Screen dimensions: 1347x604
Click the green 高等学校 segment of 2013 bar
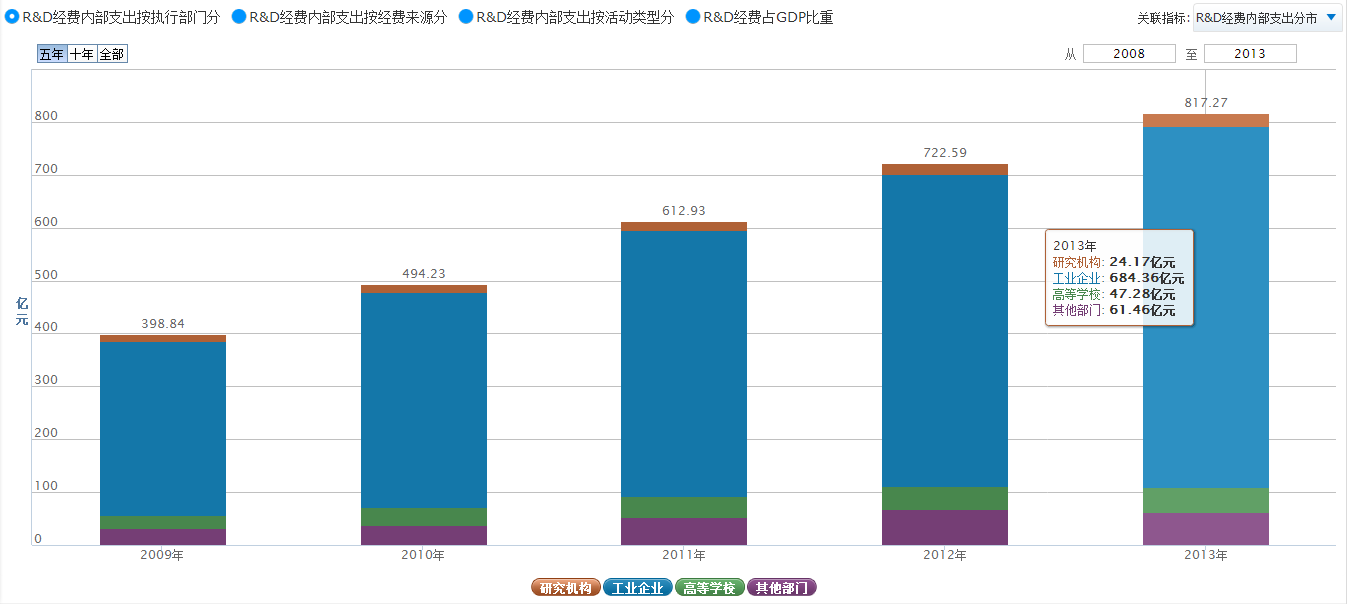click(x=1205, y=500)
